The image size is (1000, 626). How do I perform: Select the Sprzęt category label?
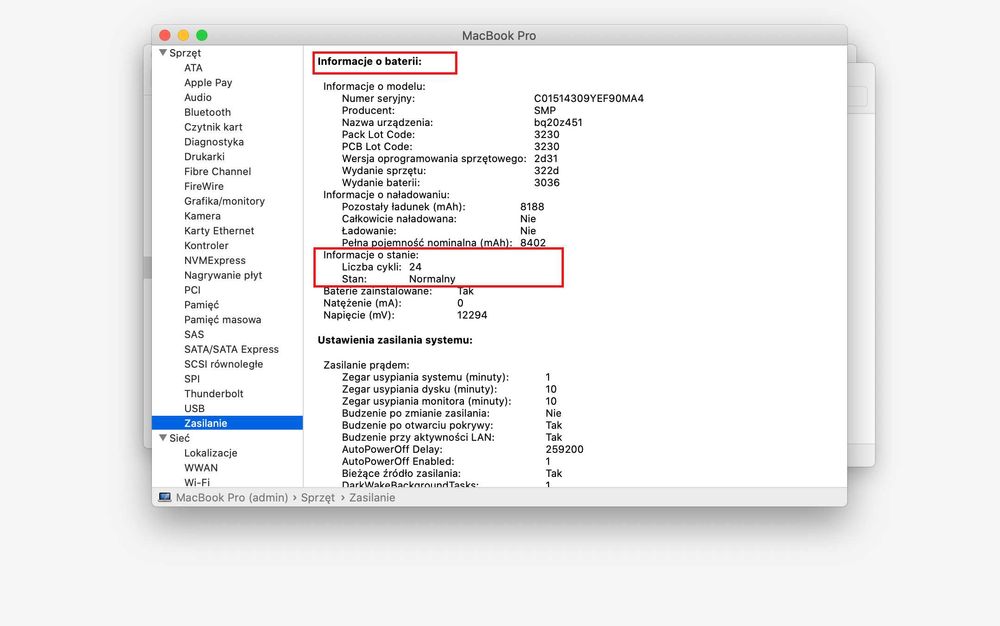pyautogui.click(x=185, y=53)
